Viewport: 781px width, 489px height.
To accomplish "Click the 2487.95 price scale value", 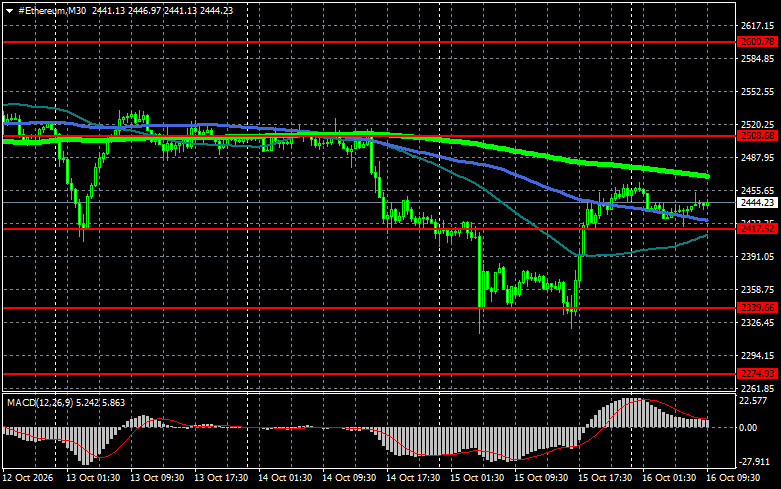I will 758,157.
